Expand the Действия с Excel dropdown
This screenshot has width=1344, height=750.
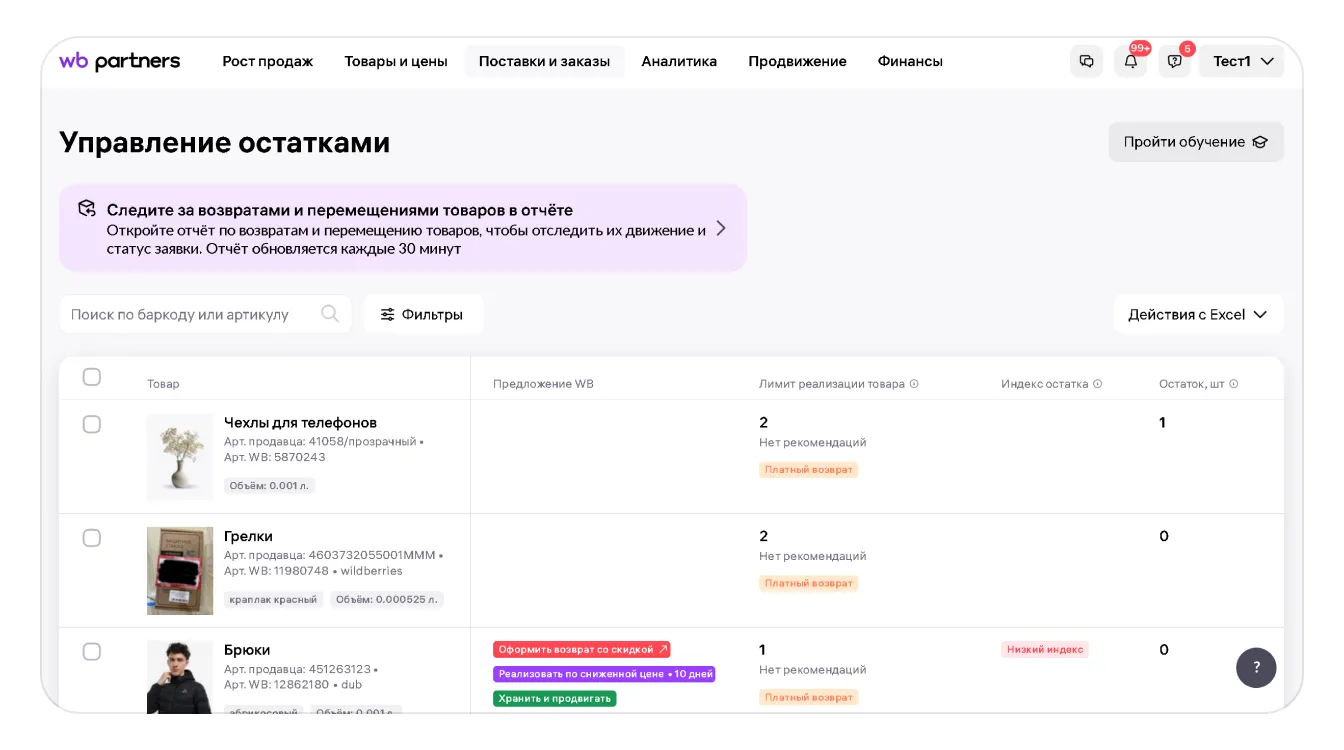pyautogui.click(x=1198, y=314)
